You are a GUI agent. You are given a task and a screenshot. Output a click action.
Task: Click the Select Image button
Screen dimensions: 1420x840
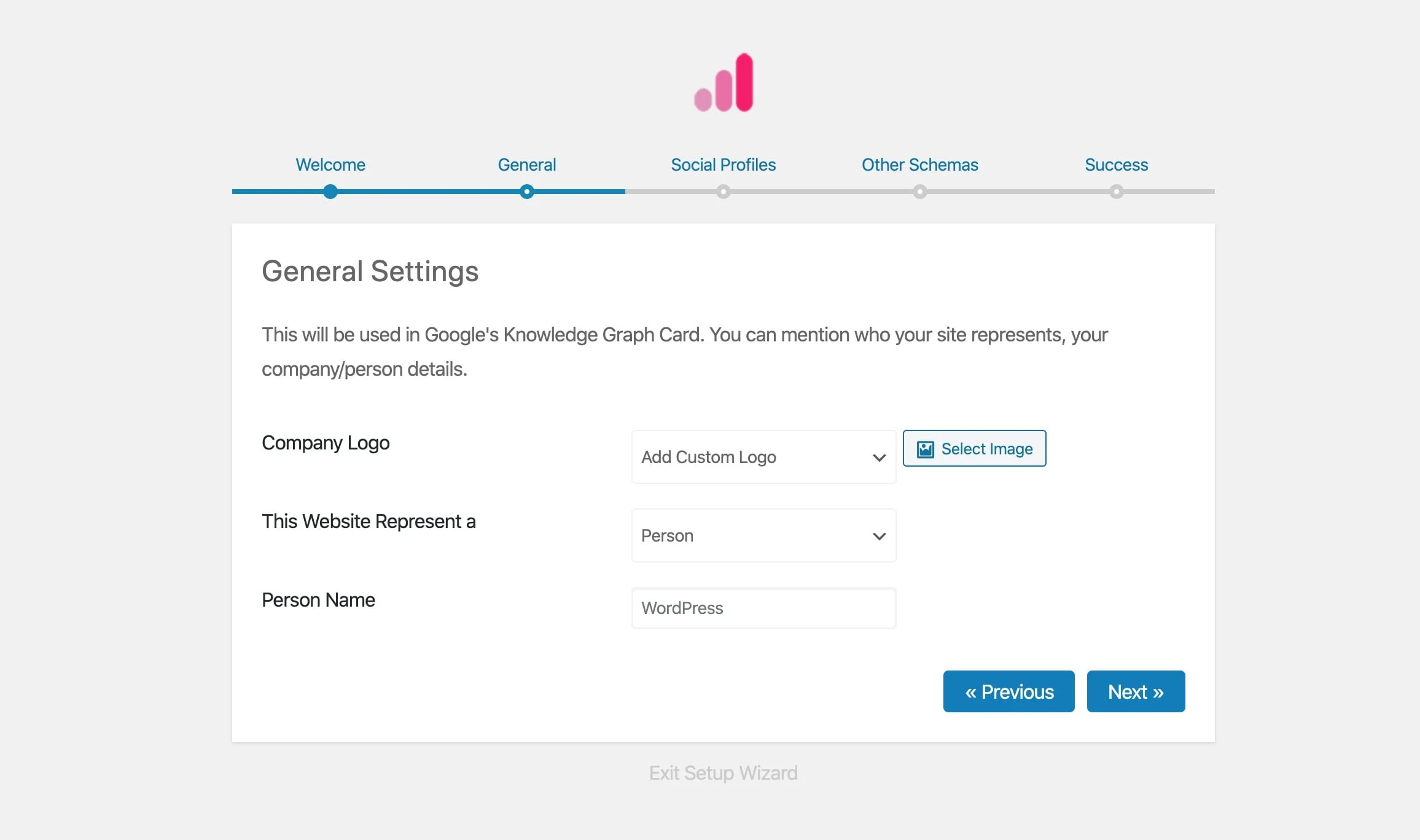click(x=974, y=448)
